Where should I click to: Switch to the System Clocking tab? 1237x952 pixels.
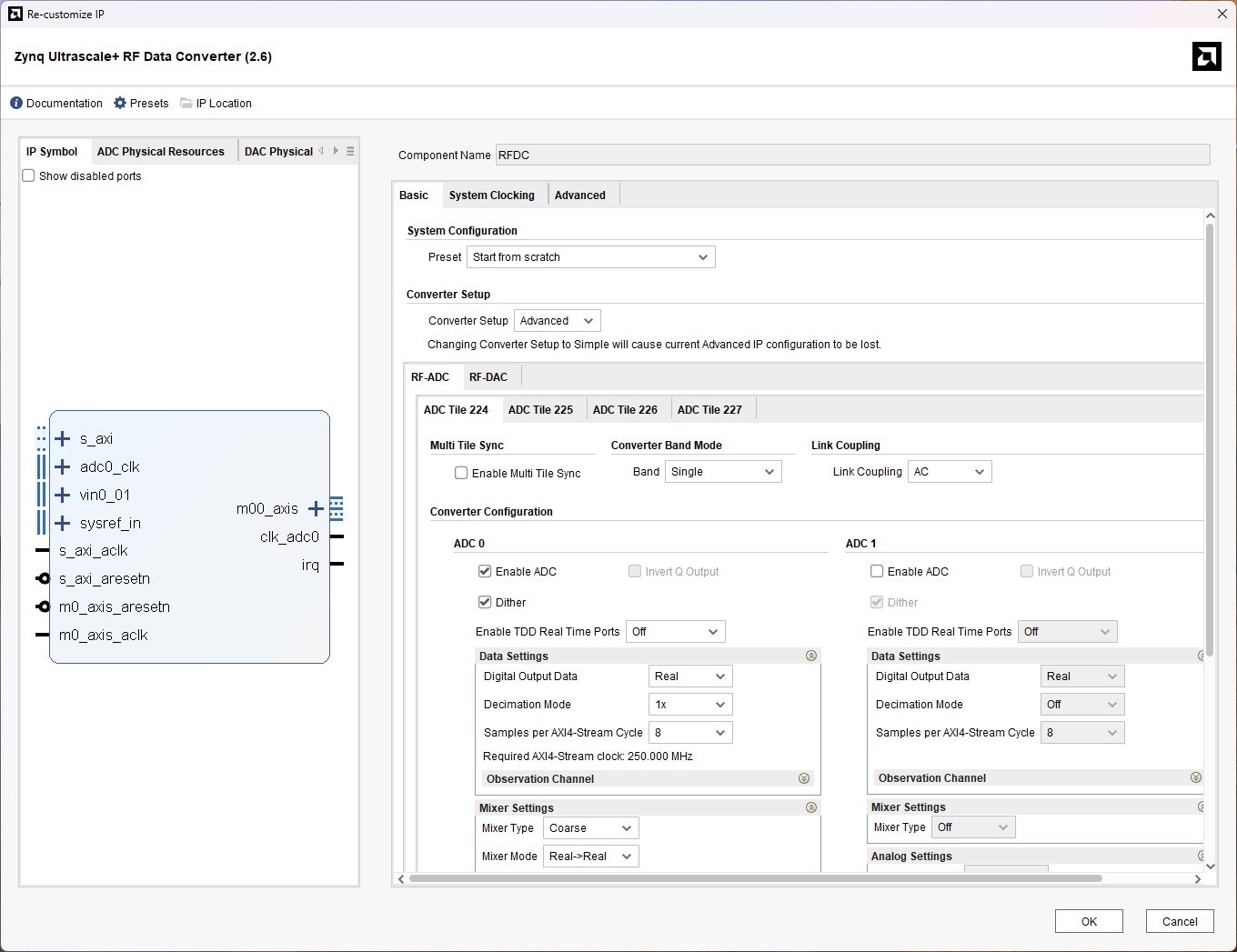coord(492,195)
